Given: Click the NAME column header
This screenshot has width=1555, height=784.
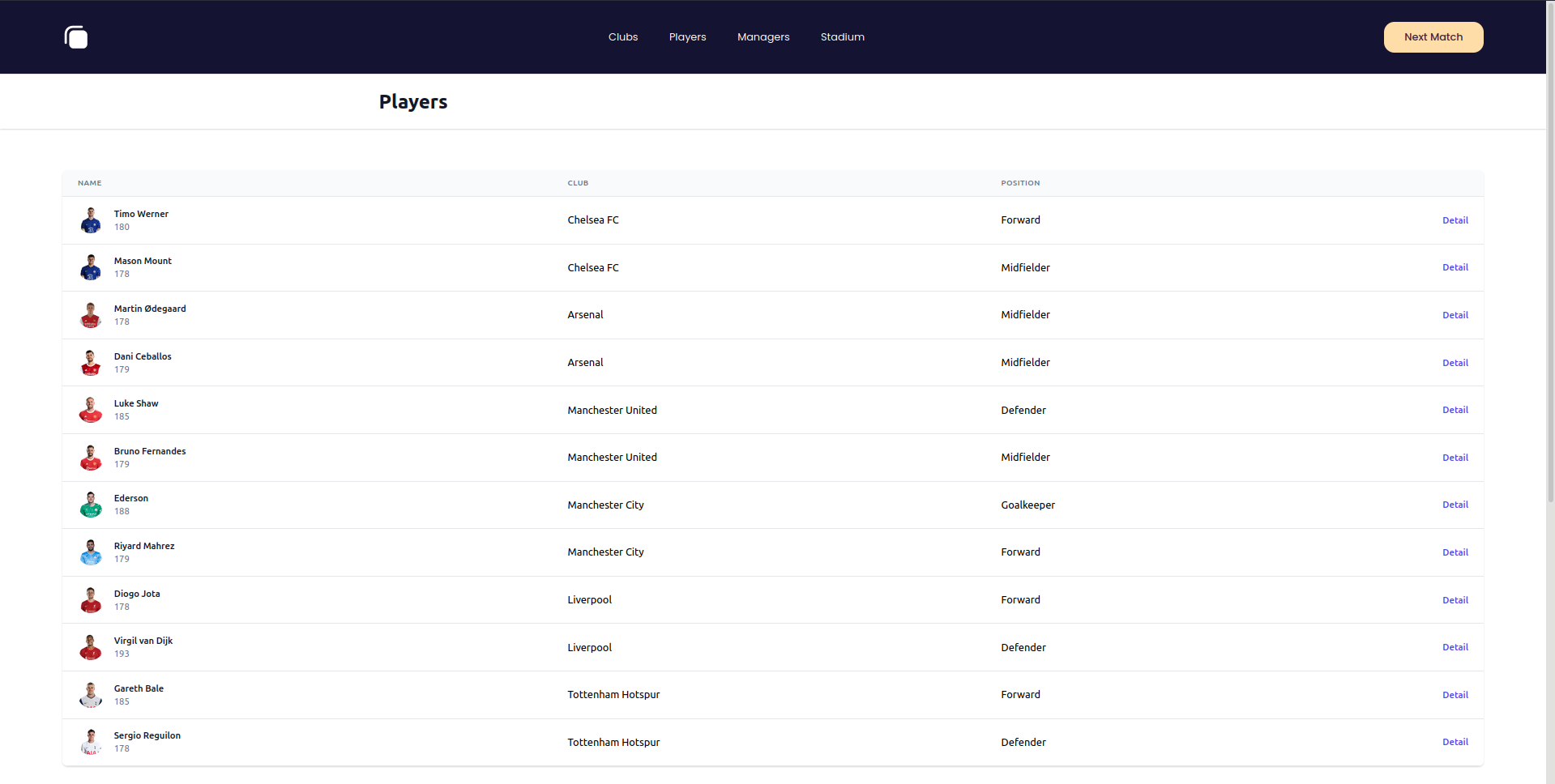Looking at the screenshot, I should pyautogui.click(x=89, y=183).
